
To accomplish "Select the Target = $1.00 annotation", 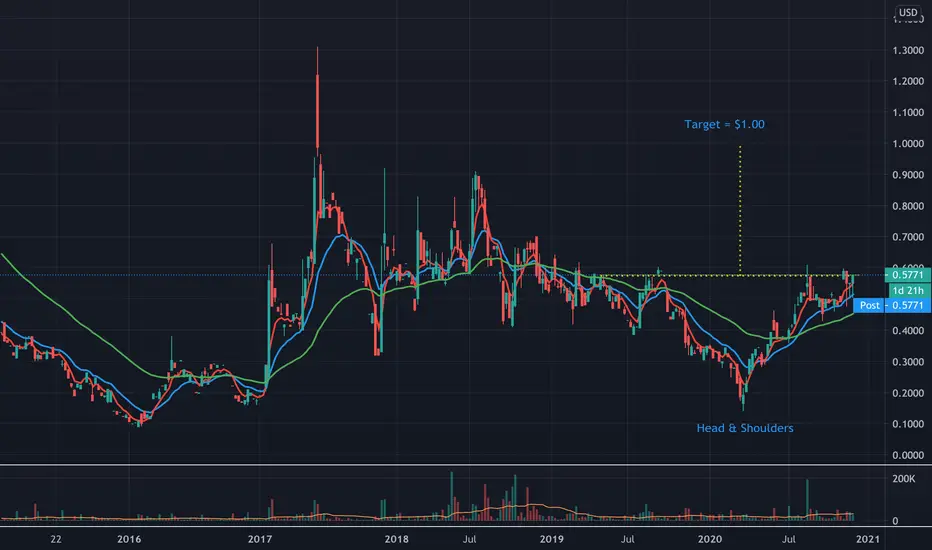I will (x=724, y=124).
